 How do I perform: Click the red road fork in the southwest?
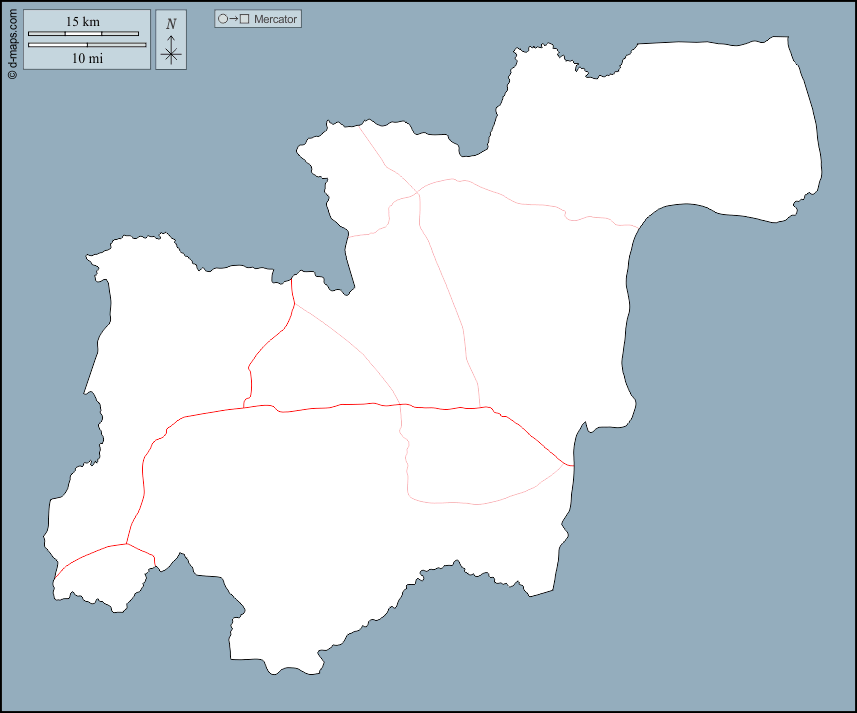126,544
